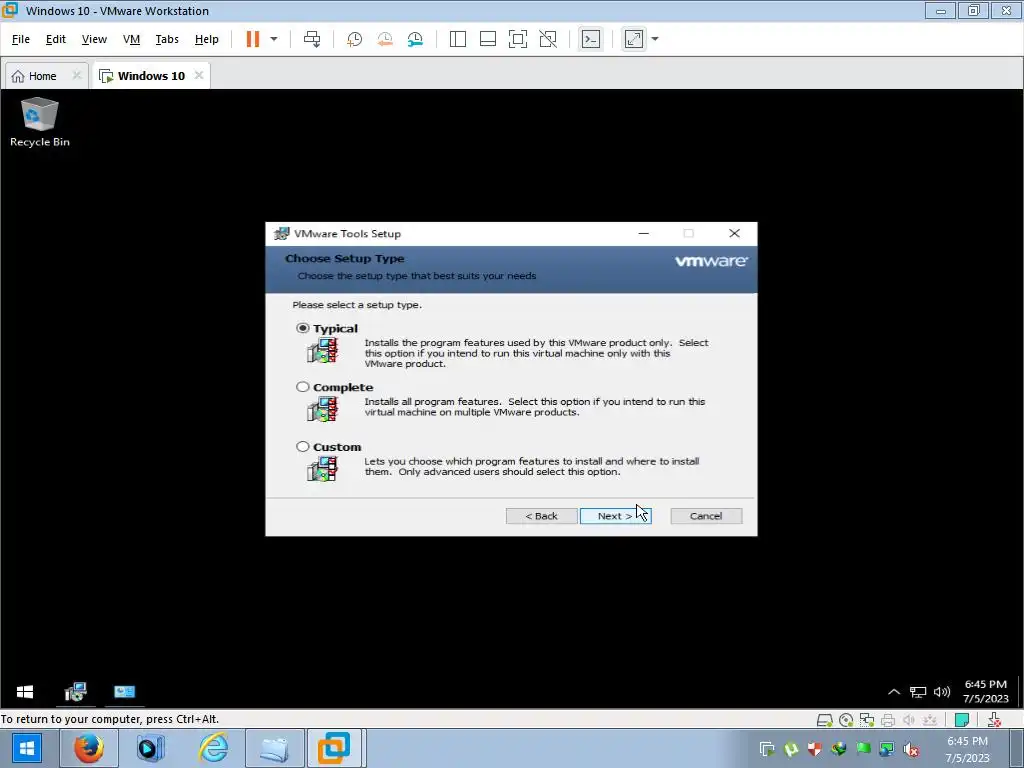Close the Windows 10 tab
This screenshot has width=1024, height=768.
click(x=199, y=75)
